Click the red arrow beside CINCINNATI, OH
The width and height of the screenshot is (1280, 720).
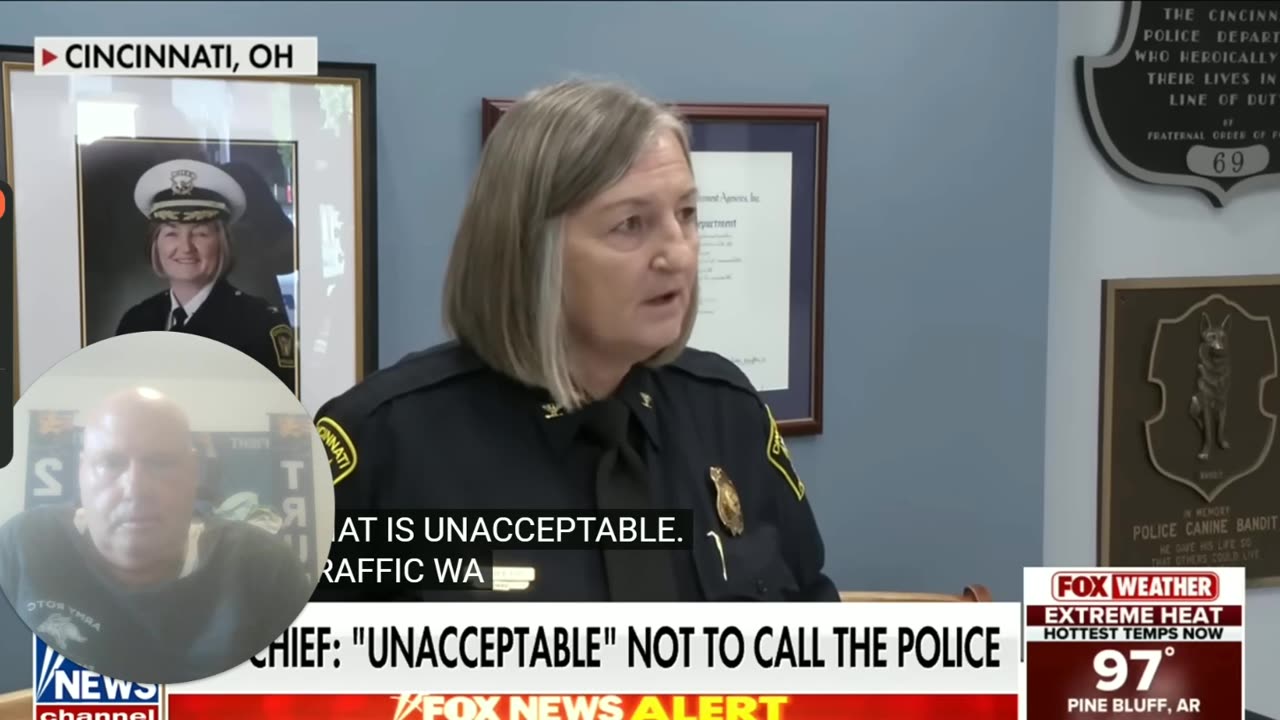49,57
